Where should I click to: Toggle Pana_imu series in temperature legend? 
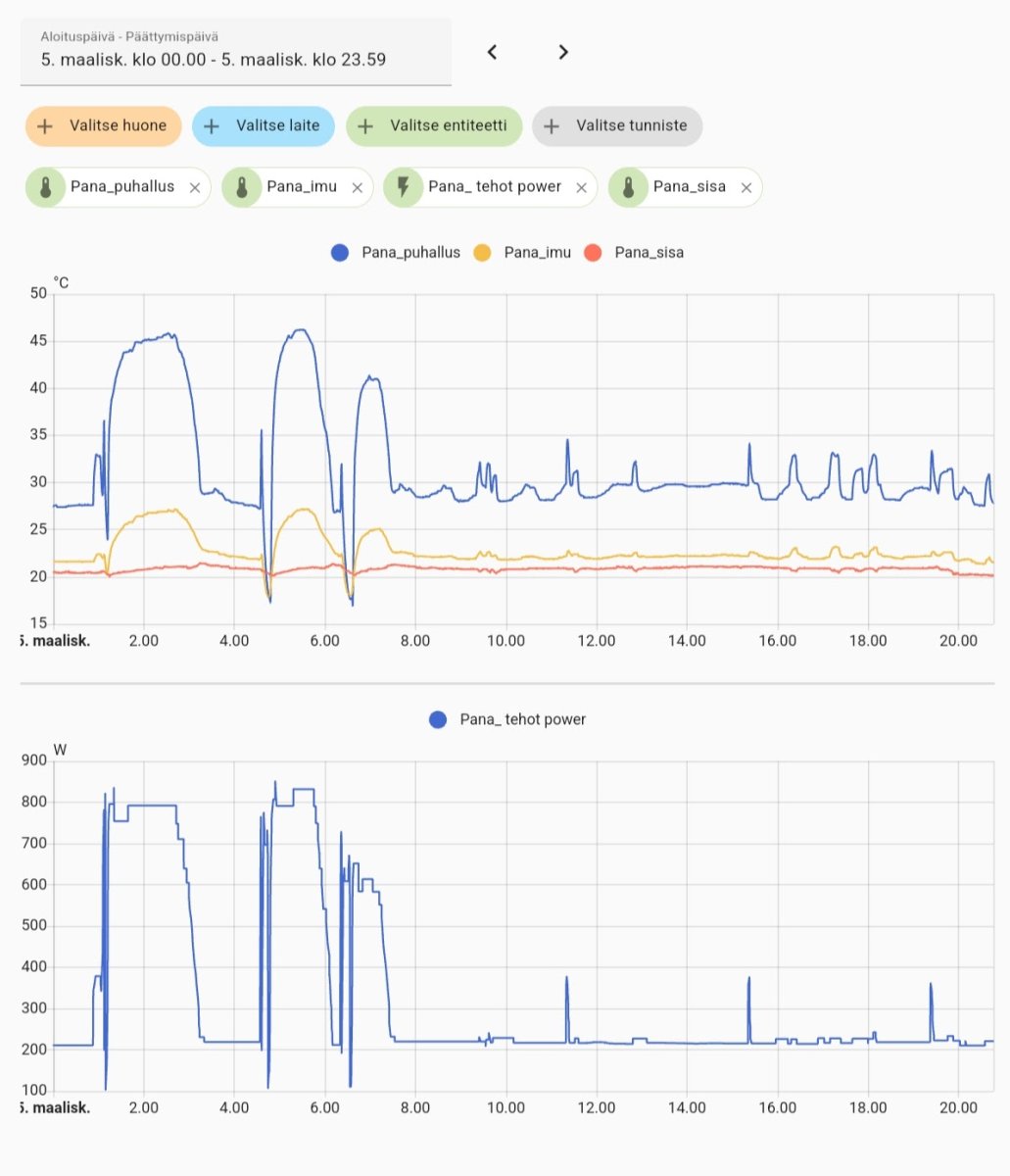(x=523, y=253)
